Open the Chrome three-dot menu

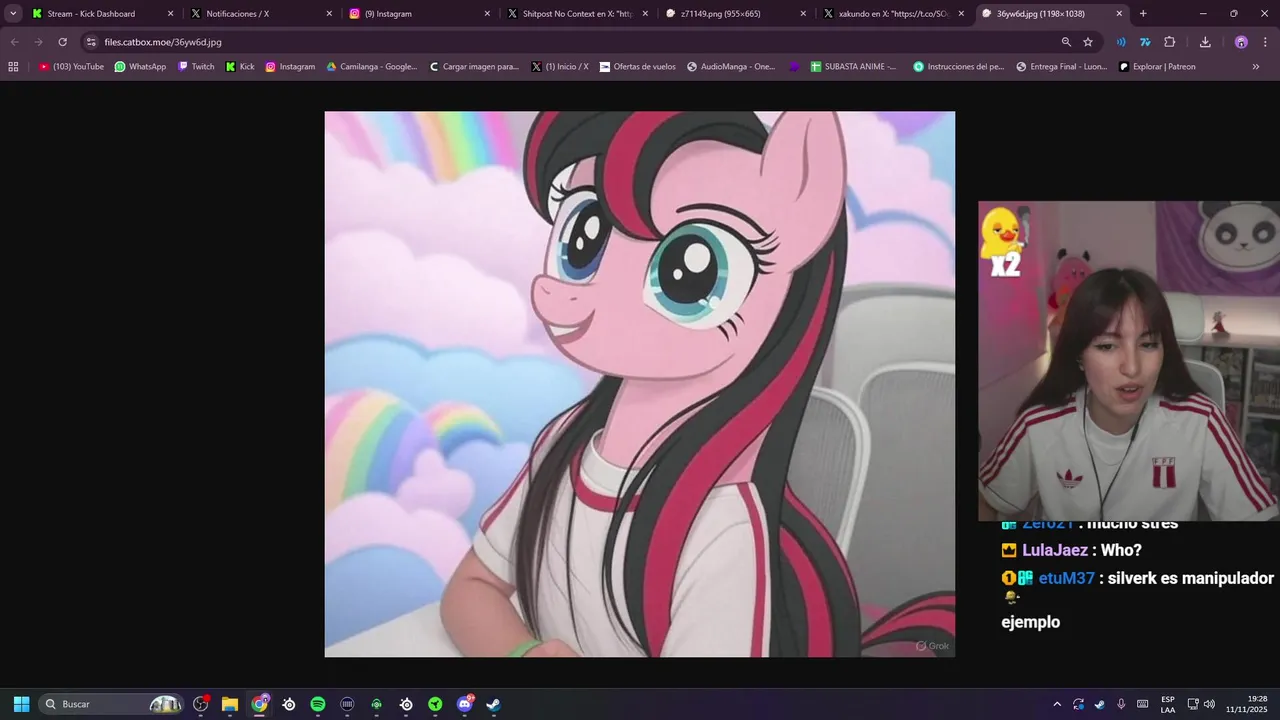pyautogui.click(x=1265, y=42)
